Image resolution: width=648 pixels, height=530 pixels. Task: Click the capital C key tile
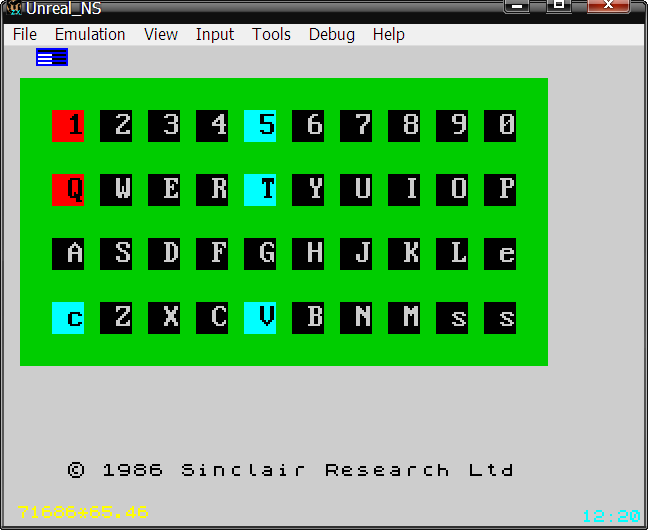(x=212, y=318)
